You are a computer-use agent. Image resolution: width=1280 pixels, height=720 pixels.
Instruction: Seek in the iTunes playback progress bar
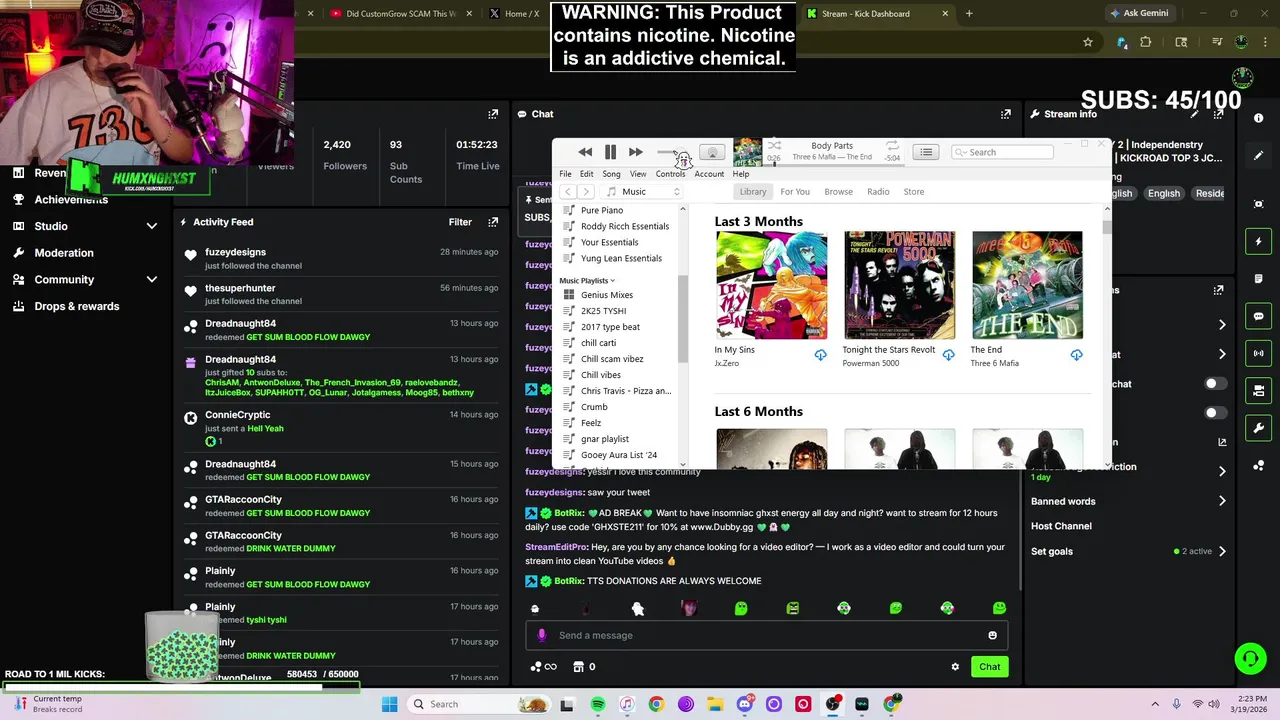click(832, 165)
